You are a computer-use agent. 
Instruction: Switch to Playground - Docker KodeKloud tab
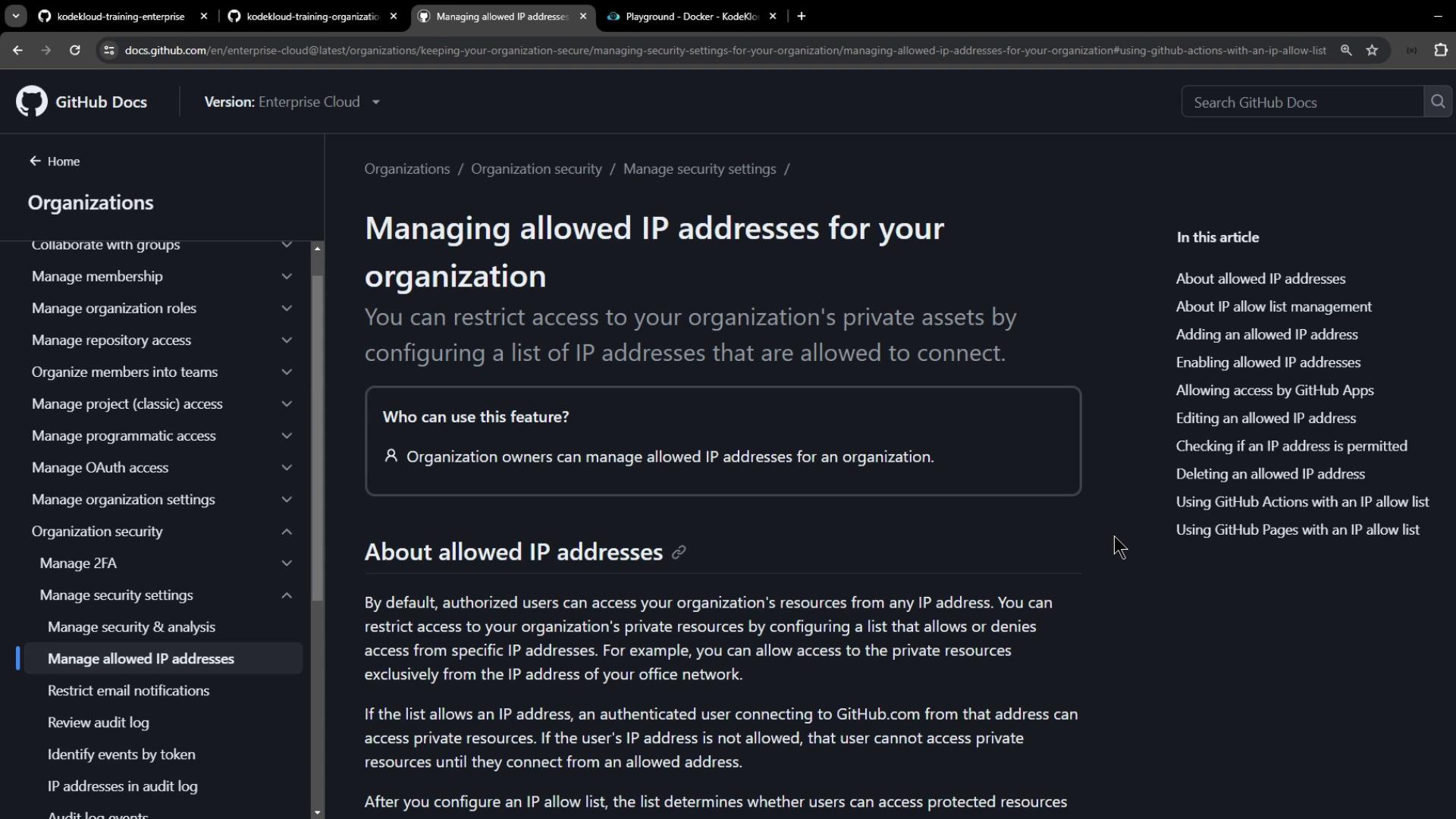[x=690, y=16]
